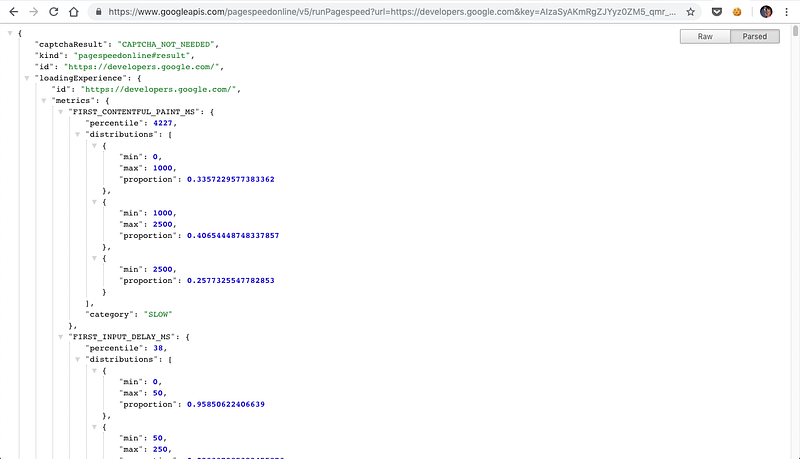Collapse the loadingExperience node

pos(27,78)
